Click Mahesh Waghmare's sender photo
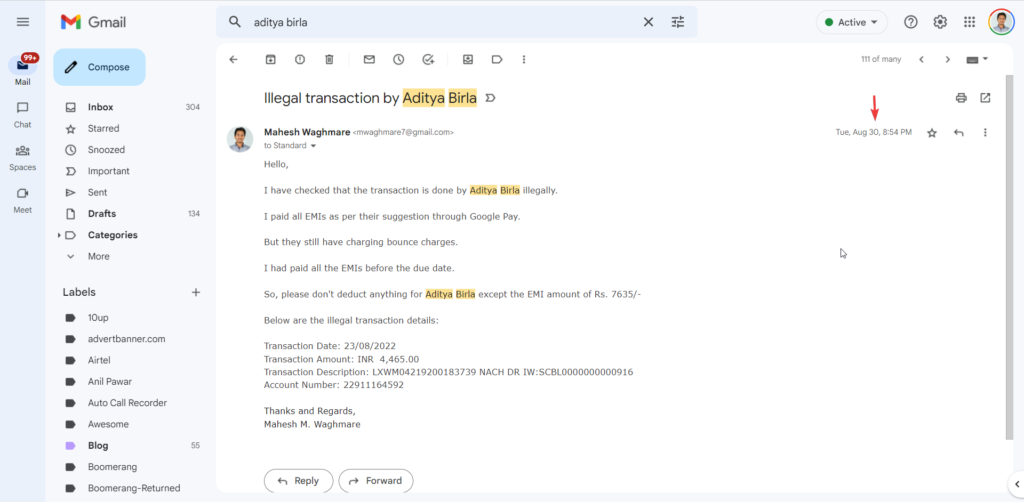1024x502 pixels. (240, 139)
